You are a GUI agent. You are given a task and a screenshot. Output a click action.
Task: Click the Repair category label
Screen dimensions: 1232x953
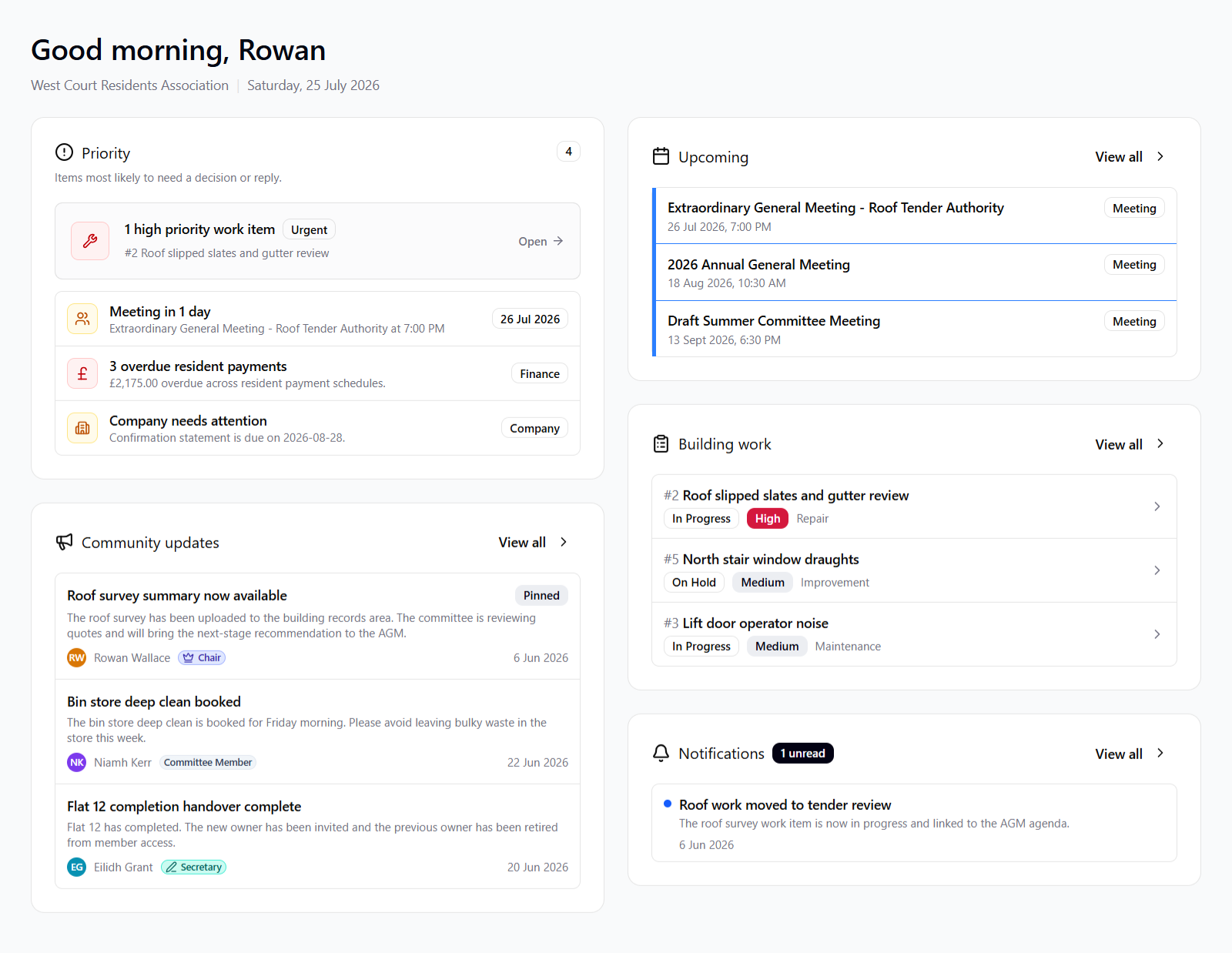(812, 518)
